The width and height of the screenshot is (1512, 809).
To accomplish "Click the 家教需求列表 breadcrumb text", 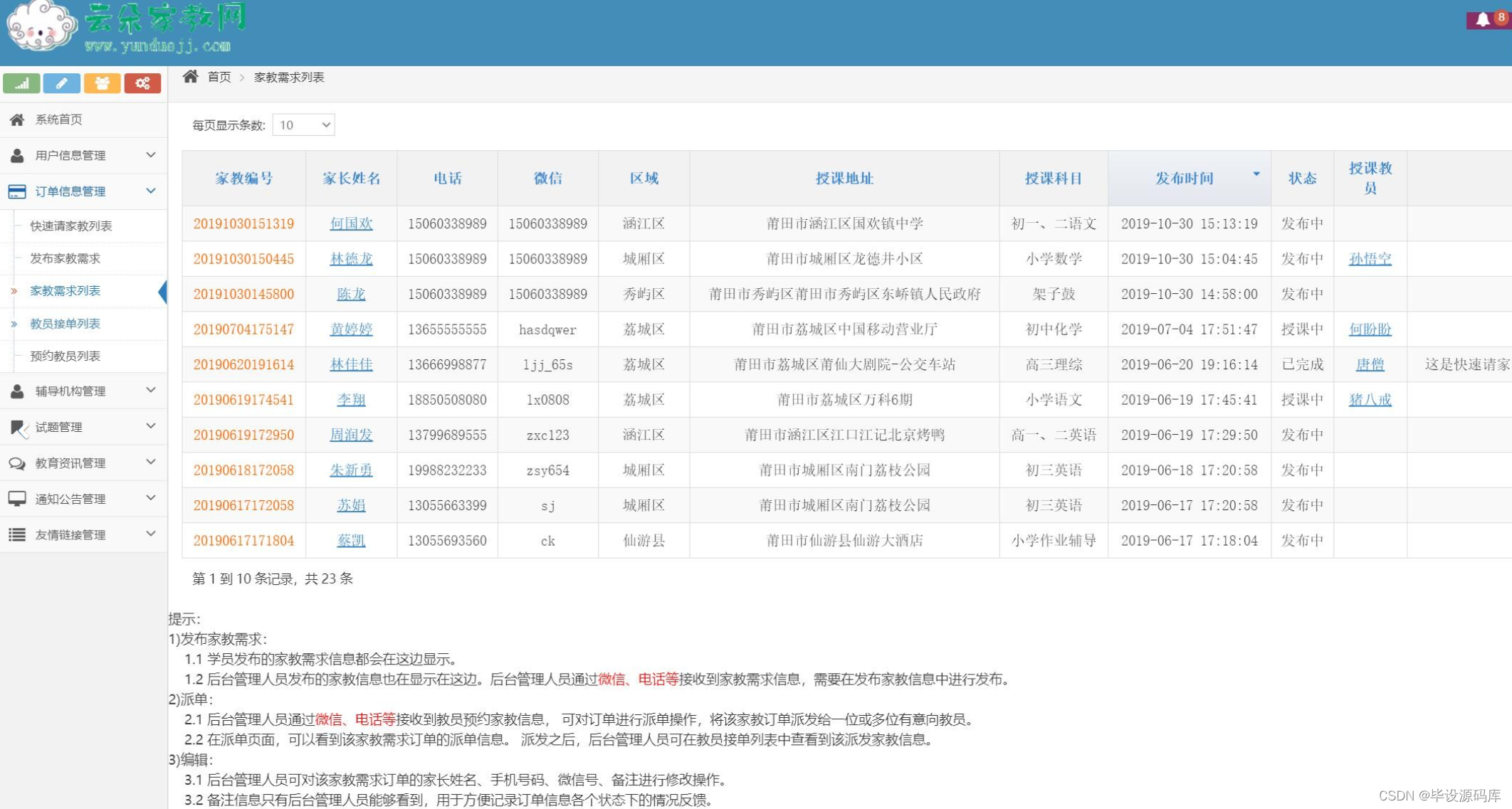I will pos(289,77).
